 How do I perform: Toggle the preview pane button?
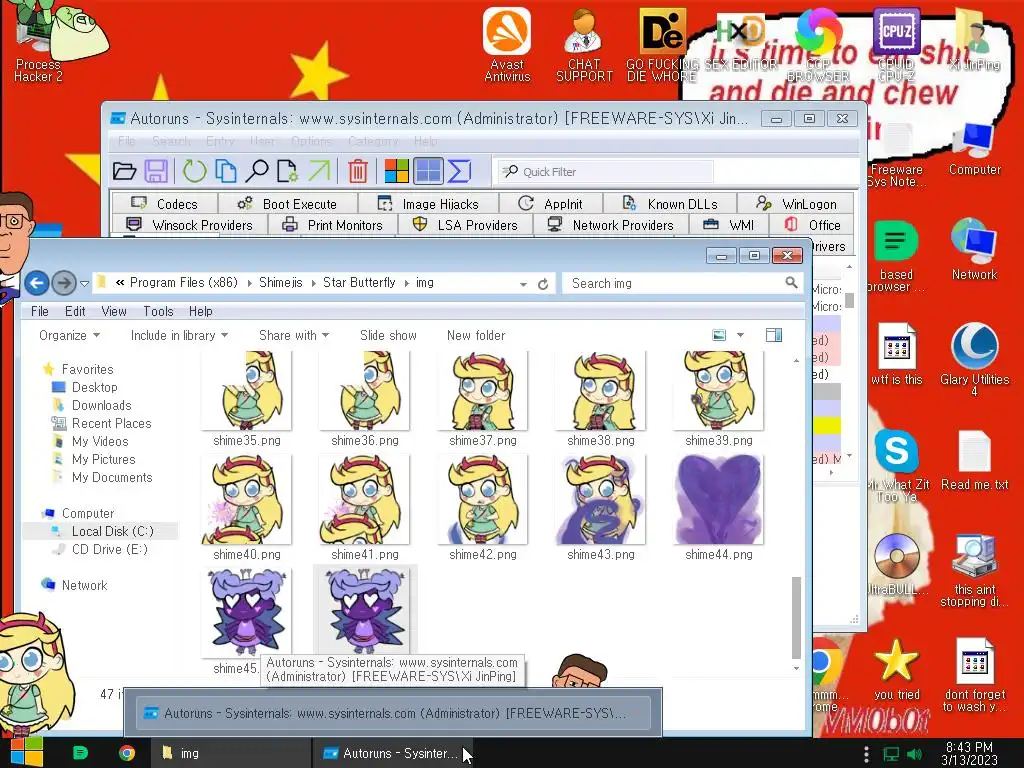pos(774,336)
